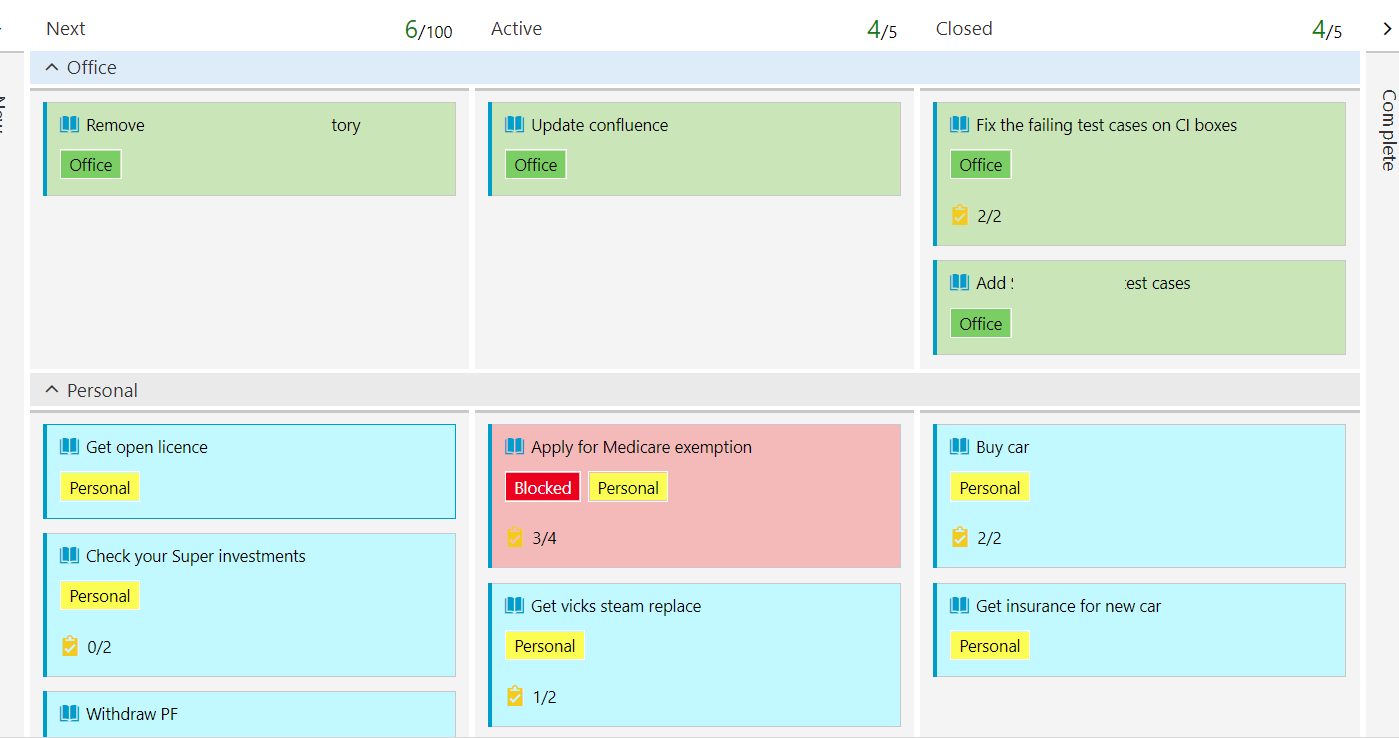Open the Fix the failing test cases title

[1107, 125]
